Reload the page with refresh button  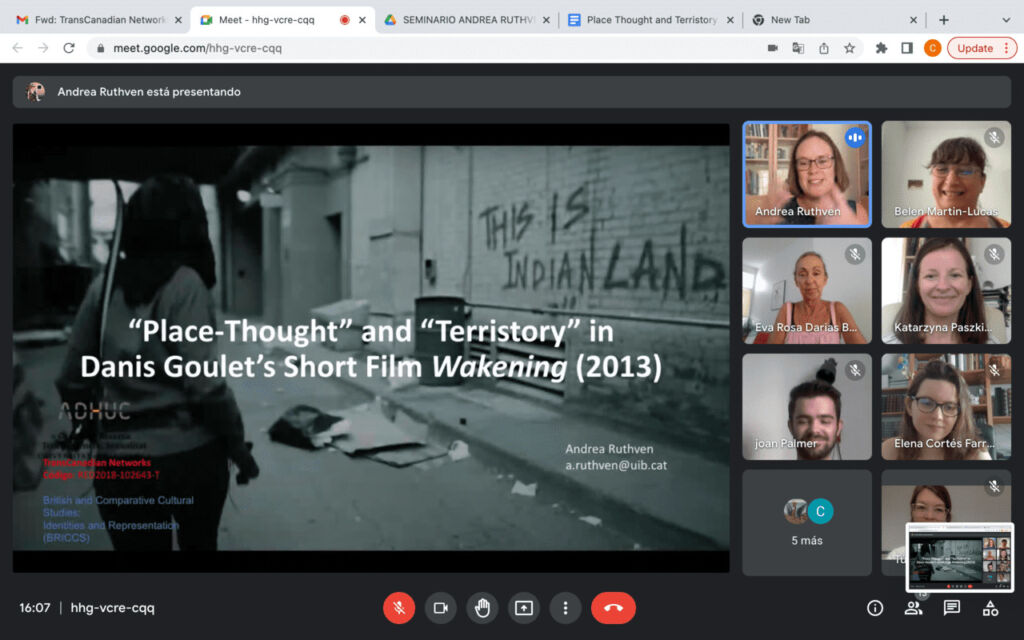(69, 48)
